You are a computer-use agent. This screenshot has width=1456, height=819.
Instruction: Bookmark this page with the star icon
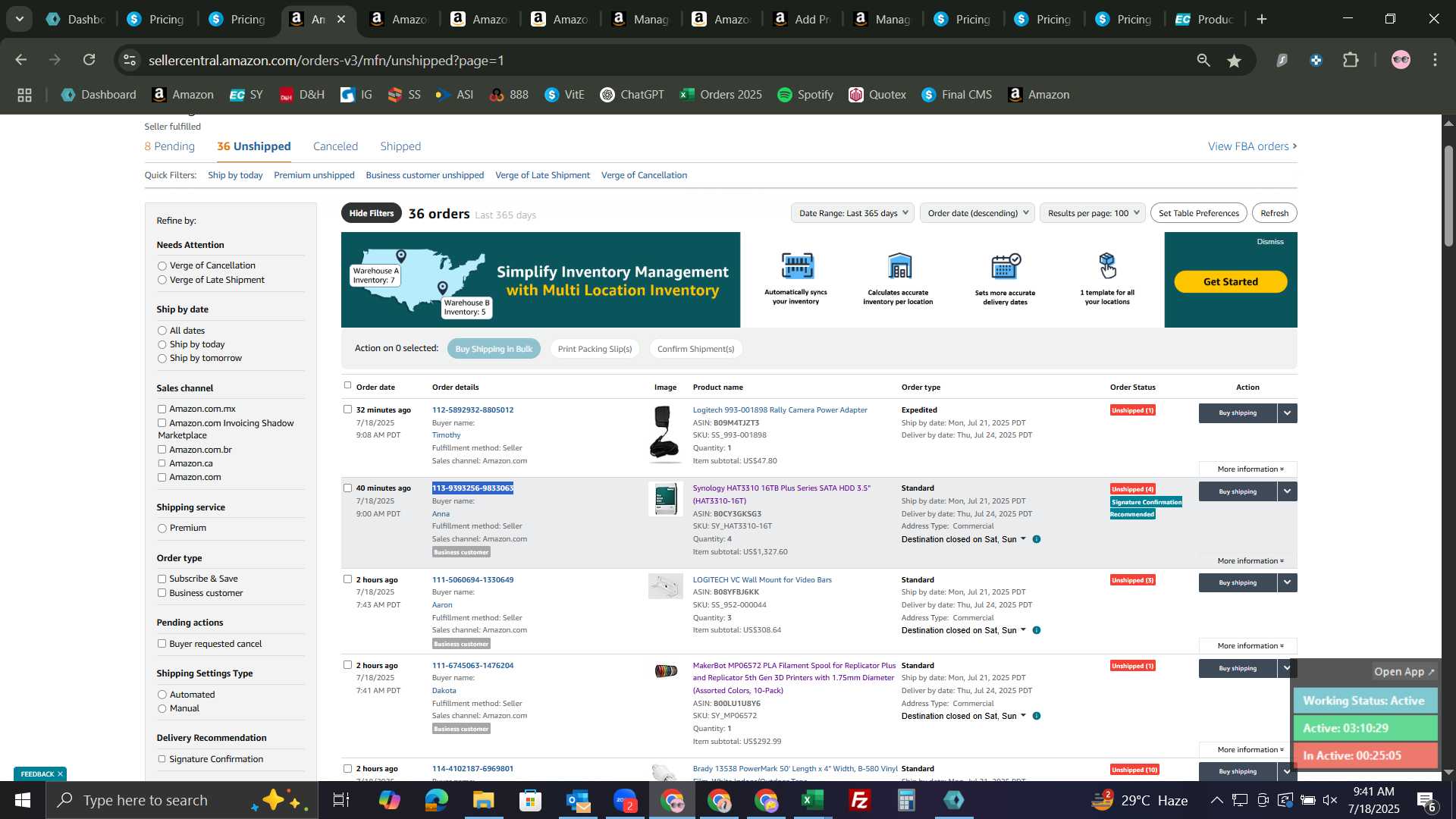(1235, 61)
